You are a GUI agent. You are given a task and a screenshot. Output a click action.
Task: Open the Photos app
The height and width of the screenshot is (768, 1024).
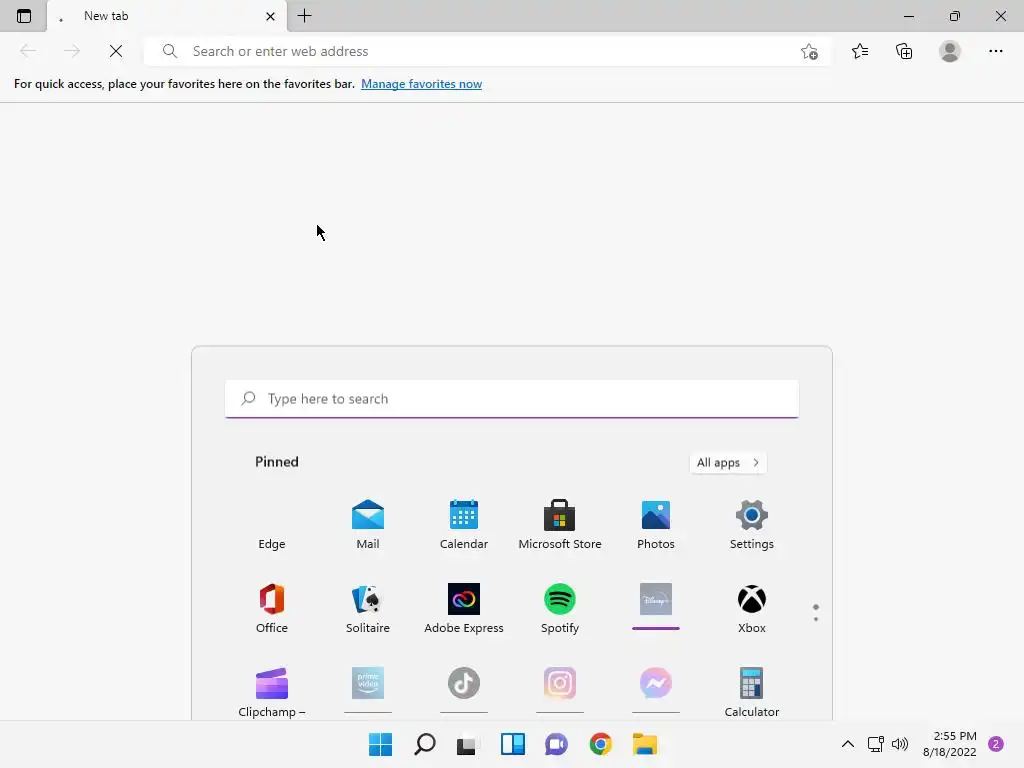[x=656, y=525]
